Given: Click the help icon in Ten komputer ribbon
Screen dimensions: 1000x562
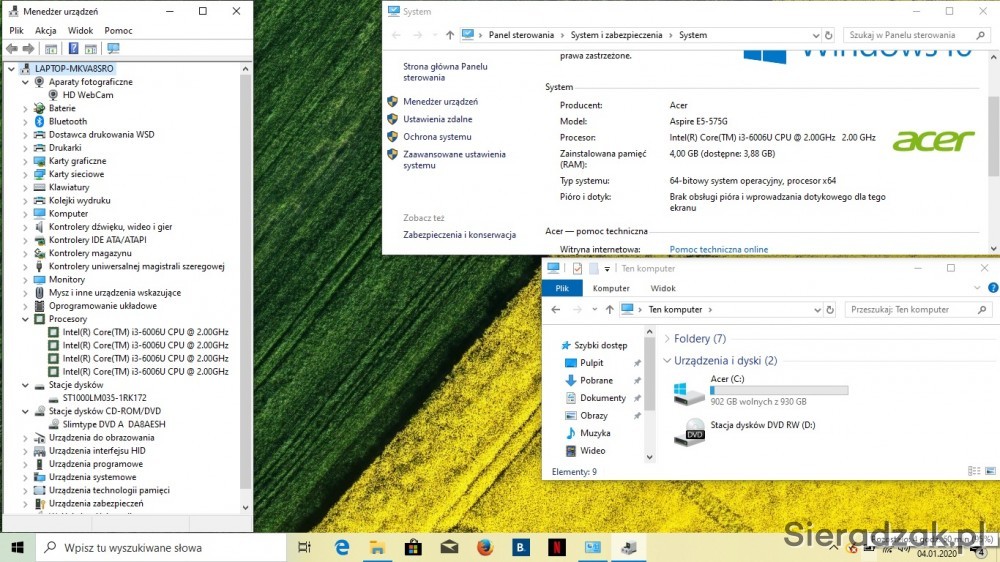Looking at the screenshot, I should point(992,288).
